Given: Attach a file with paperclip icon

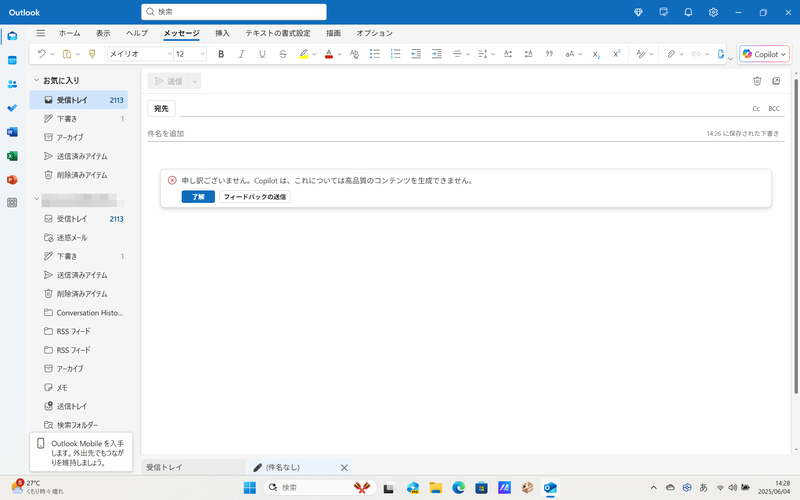Looking at the screenshot, I should pyautogui.click(x=671, y=54).
